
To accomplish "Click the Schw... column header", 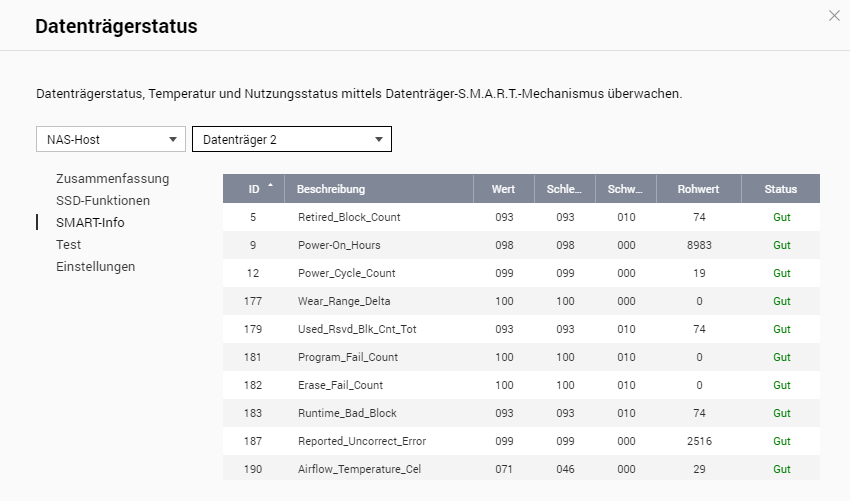I will [626, 189].
